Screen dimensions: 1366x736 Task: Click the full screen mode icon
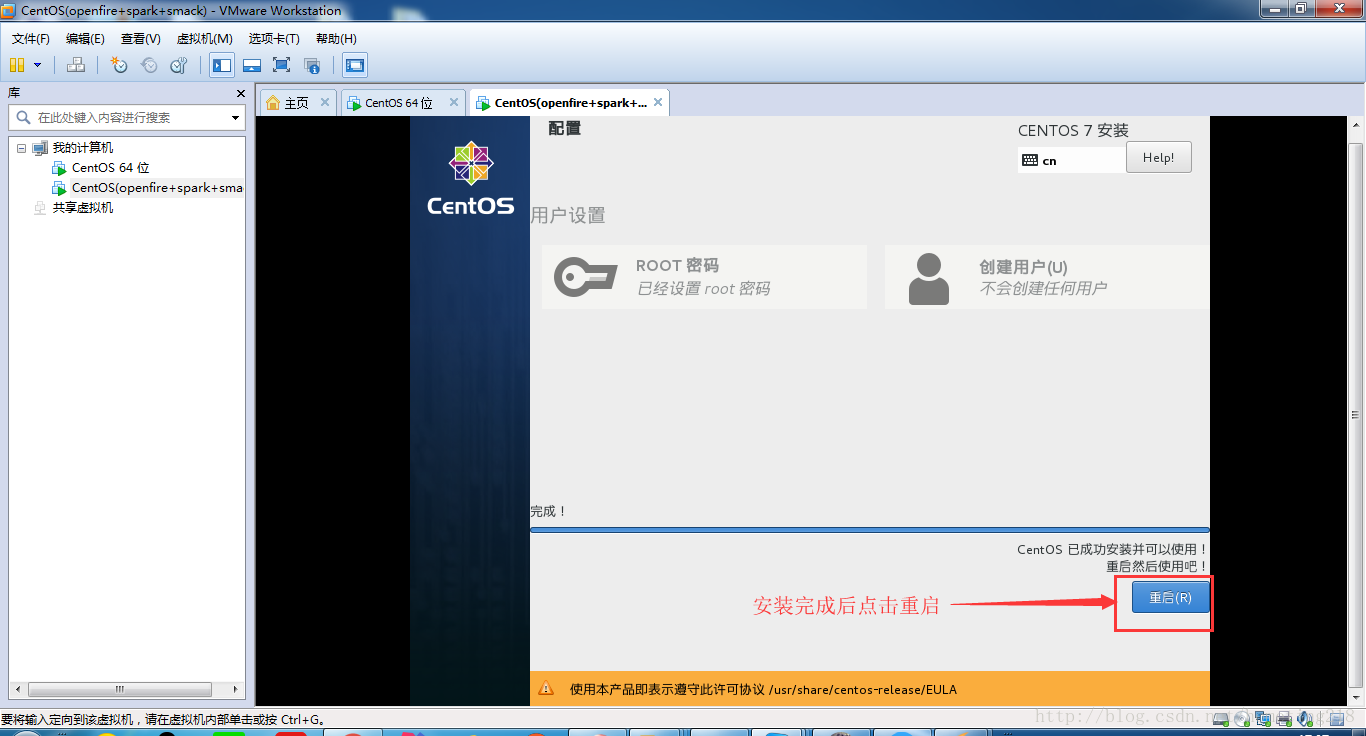282,65
